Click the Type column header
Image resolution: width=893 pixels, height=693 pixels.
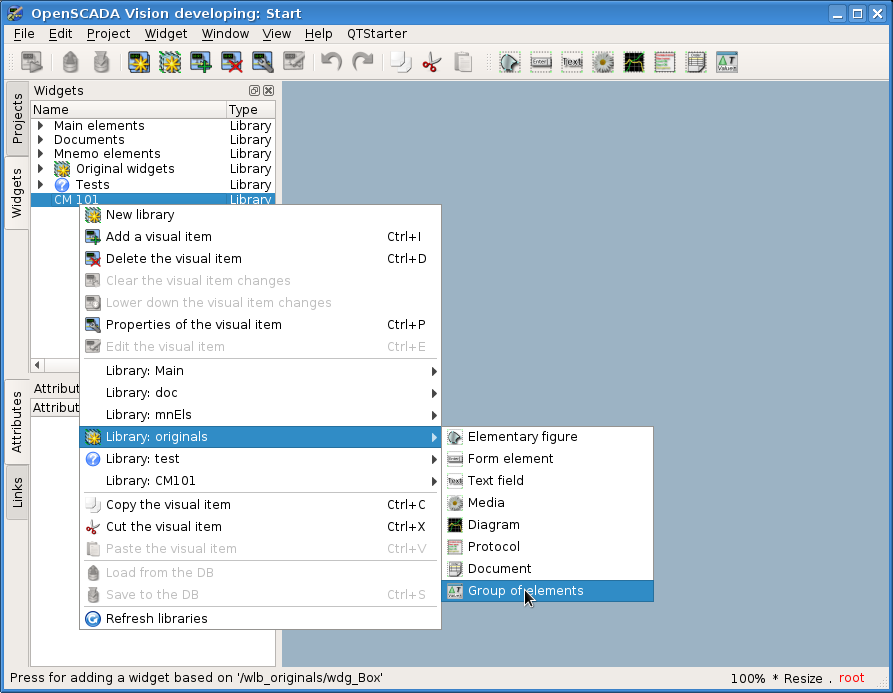pos(251,109)
